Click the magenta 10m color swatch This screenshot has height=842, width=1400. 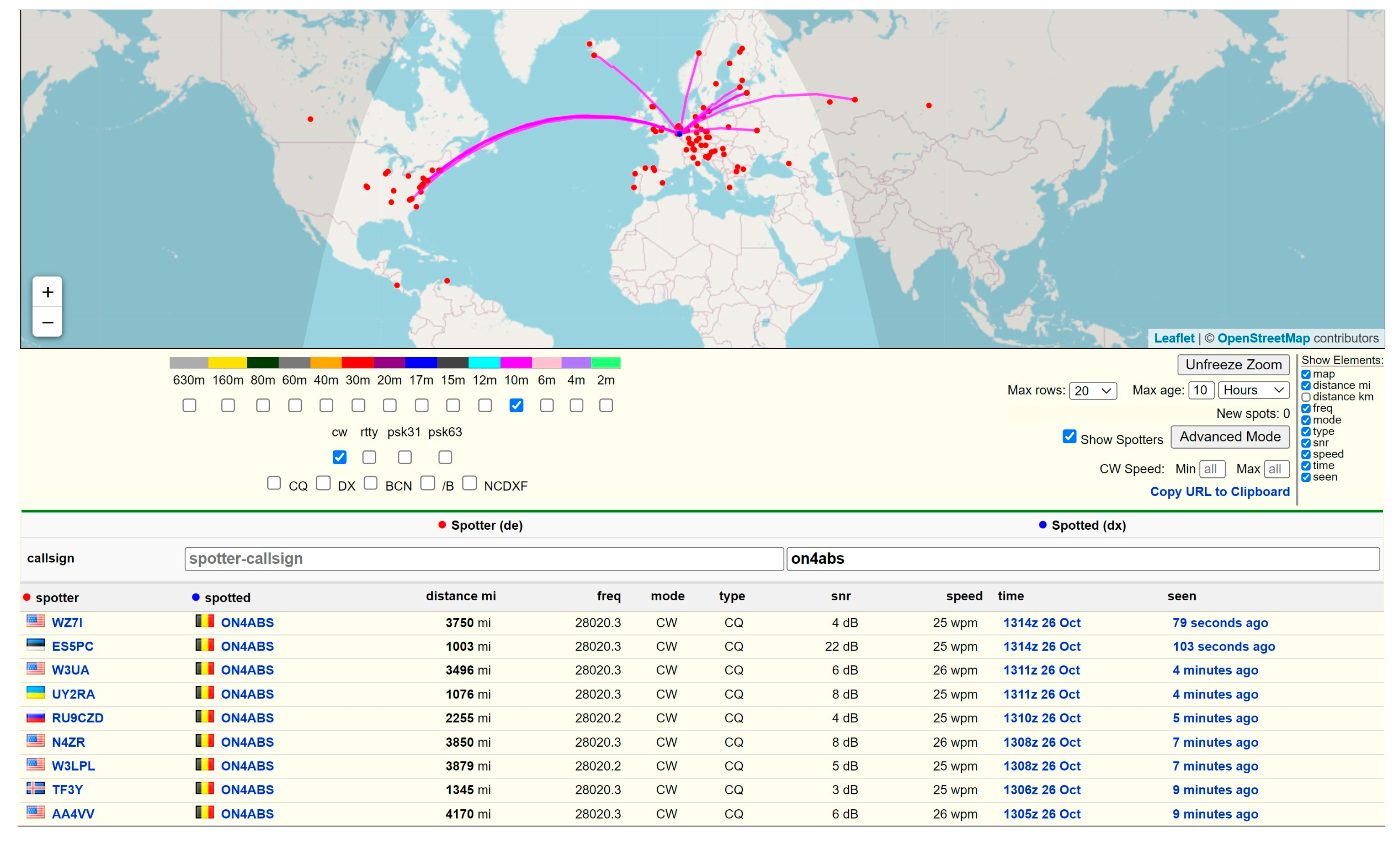click(516, 363)
